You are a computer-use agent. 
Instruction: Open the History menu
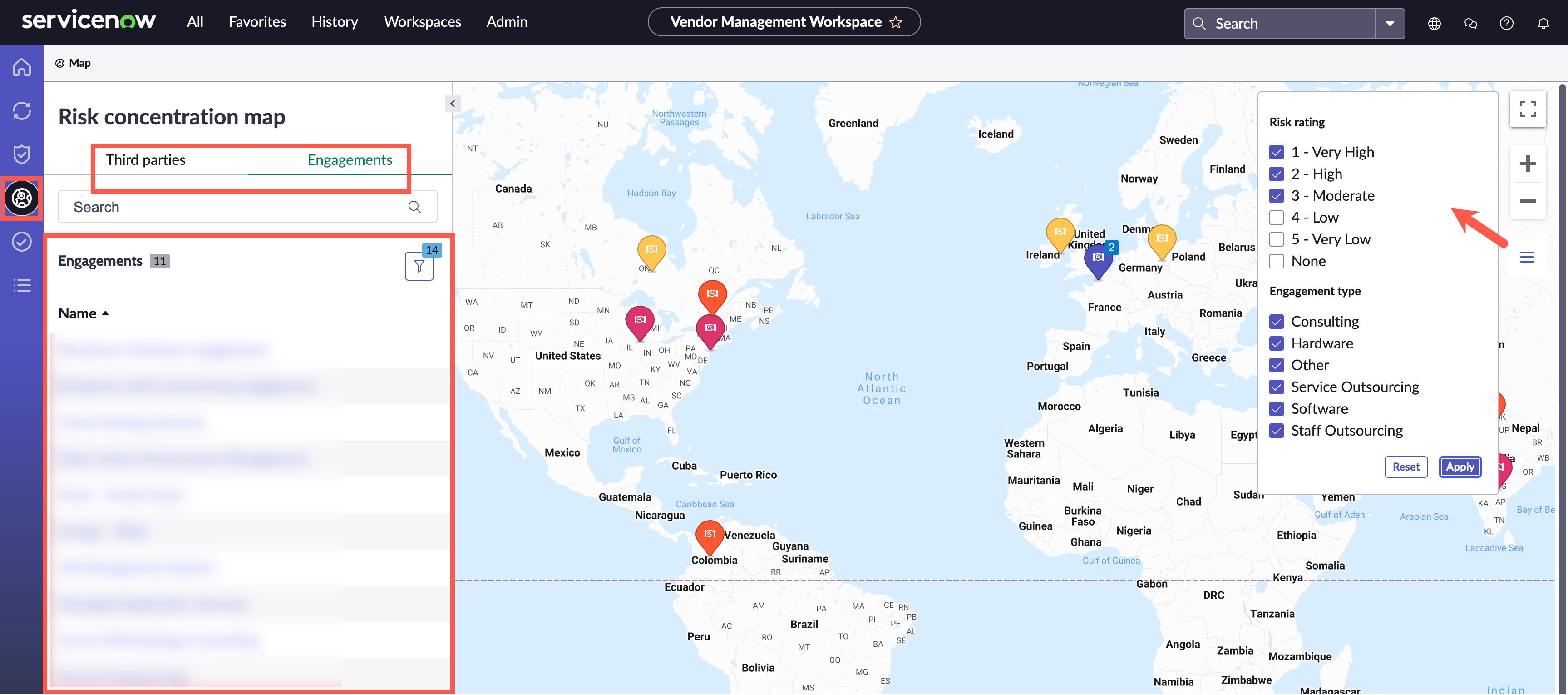click(x=334, y=22)
